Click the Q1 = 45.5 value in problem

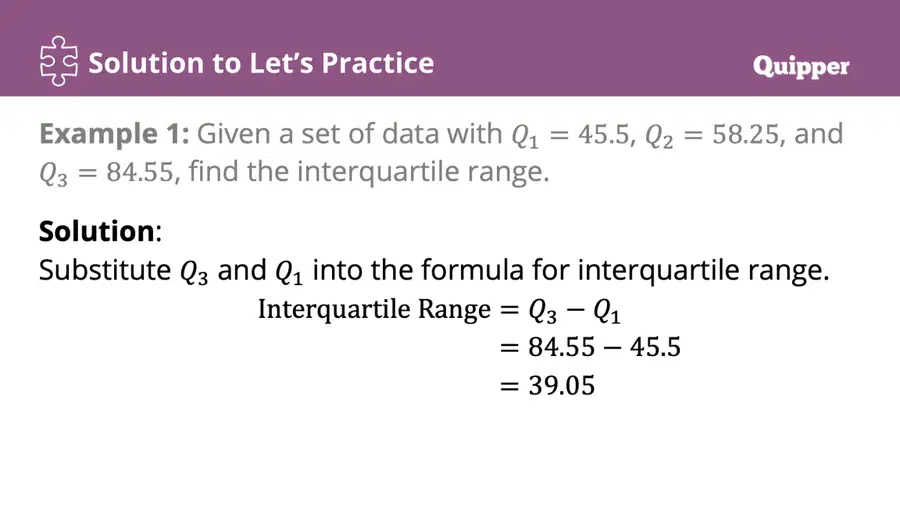[571, 136]
